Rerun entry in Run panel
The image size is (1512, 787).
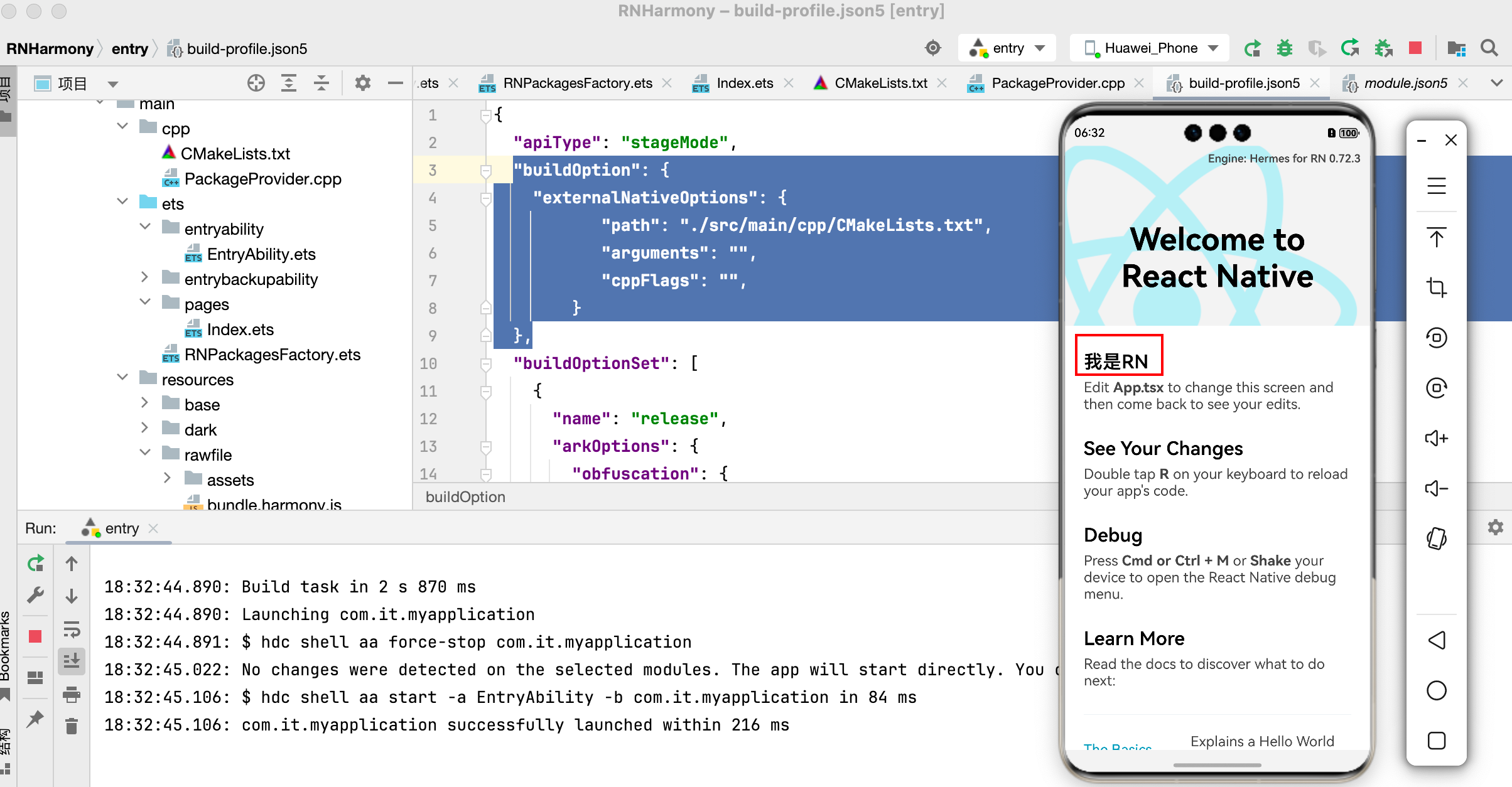click(x=36, y=564)
